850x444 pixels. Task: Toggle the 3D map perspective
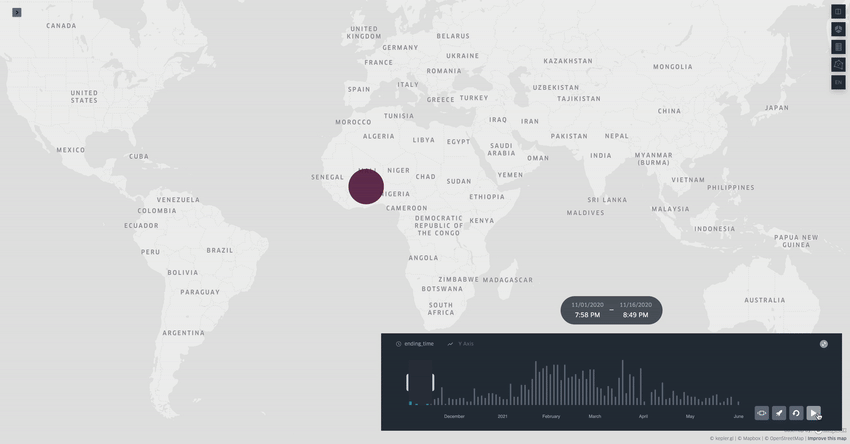coord(838,29)
